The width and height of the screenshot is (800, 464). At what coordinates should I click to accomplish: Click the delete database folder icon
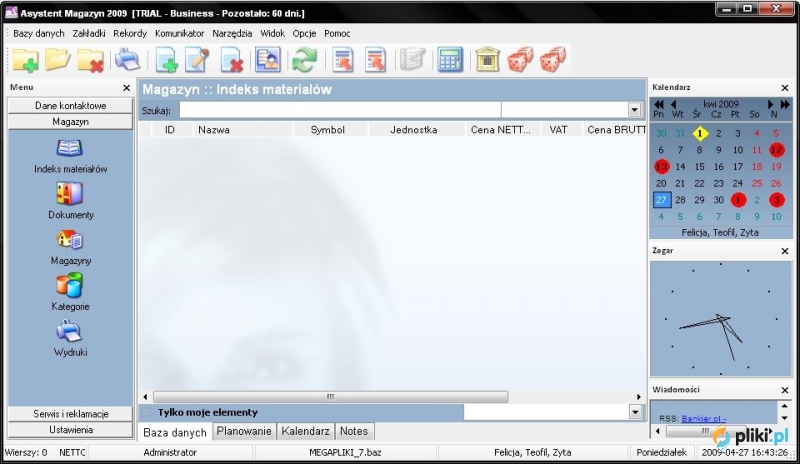click(x=90, y=60)
